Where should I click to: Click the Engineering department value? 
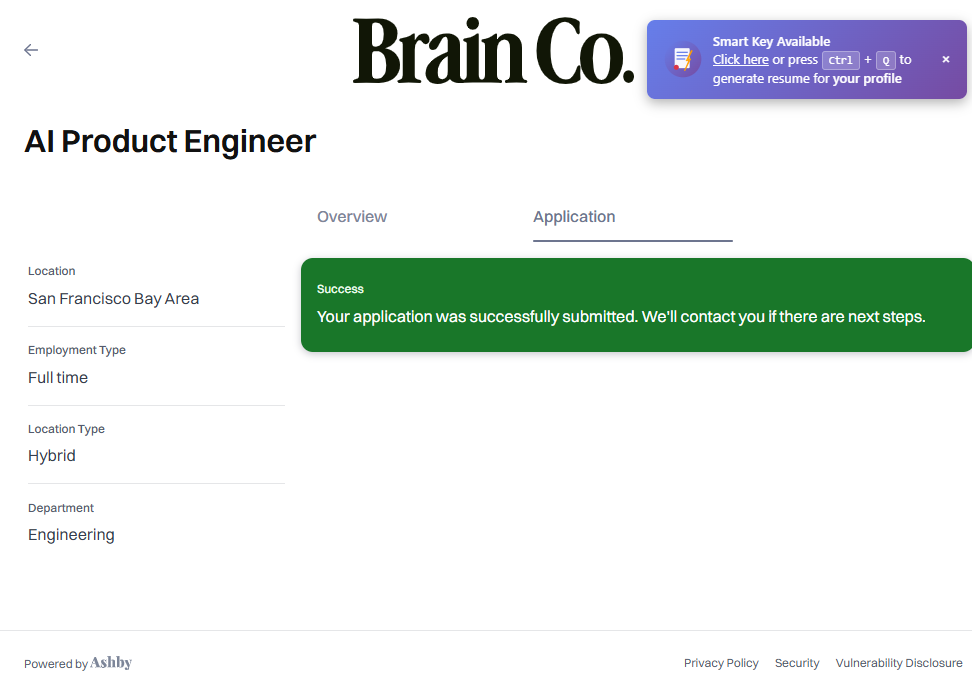point(71,535)
